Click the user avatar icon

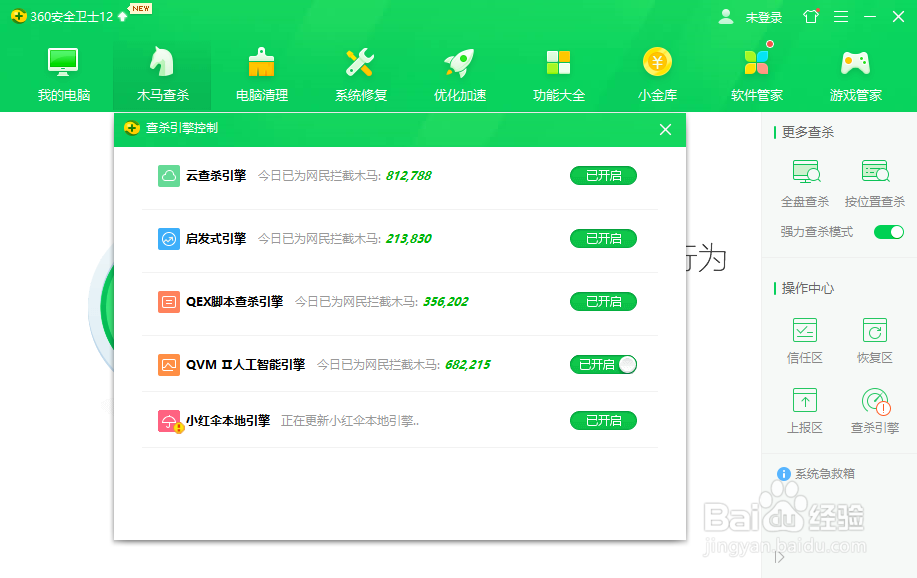tap(726, 16)
